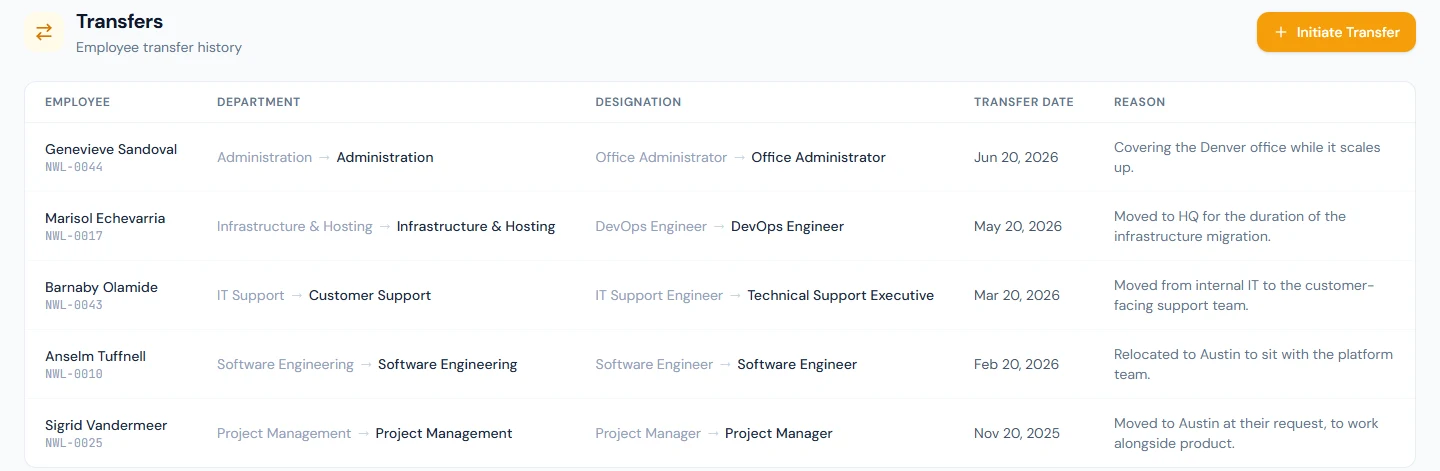The image size is (1440, 471).
Task: Click employee ID NWL-0010
Action: pos(74,374)
